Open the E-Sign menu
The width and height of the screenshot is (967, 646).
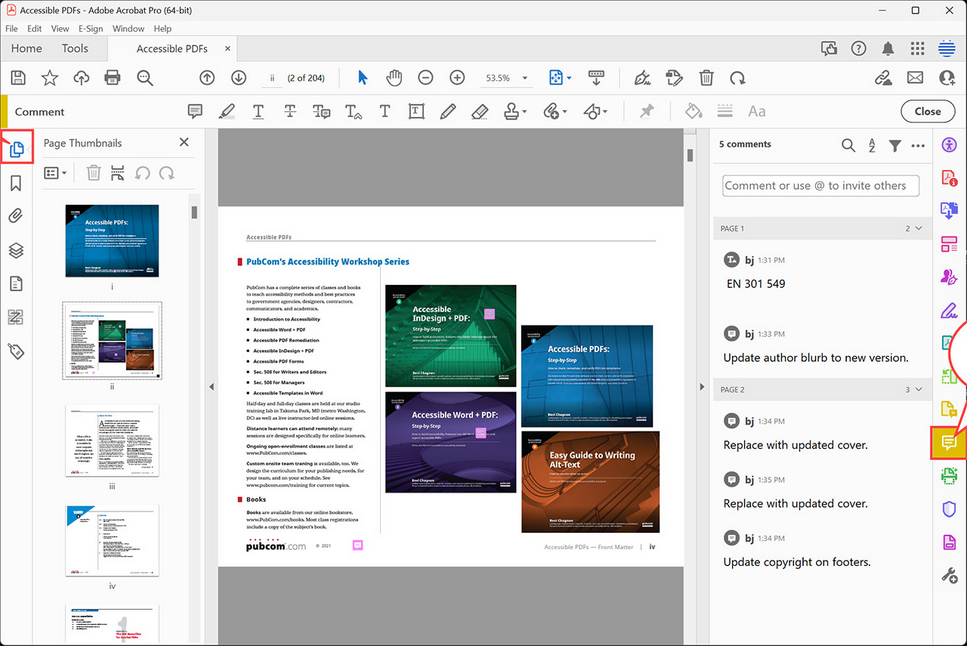[91, 28]
